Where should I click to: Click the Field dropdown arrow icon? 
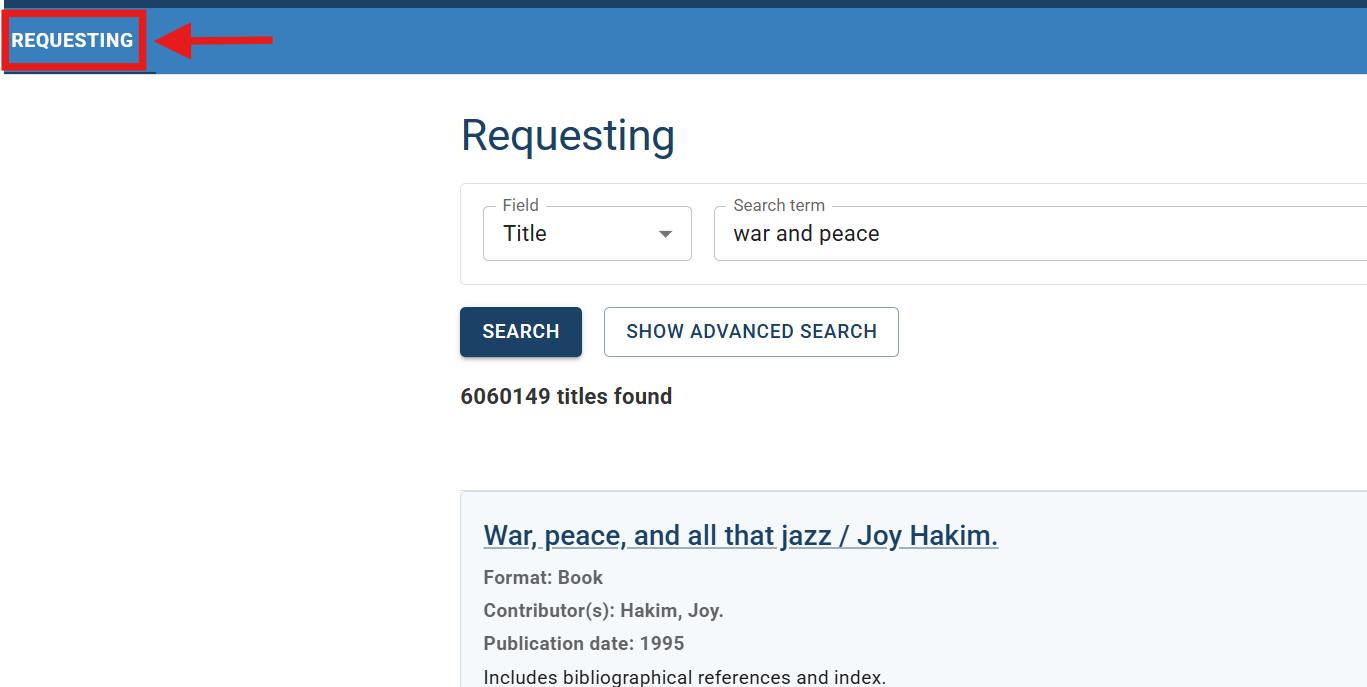665,234
